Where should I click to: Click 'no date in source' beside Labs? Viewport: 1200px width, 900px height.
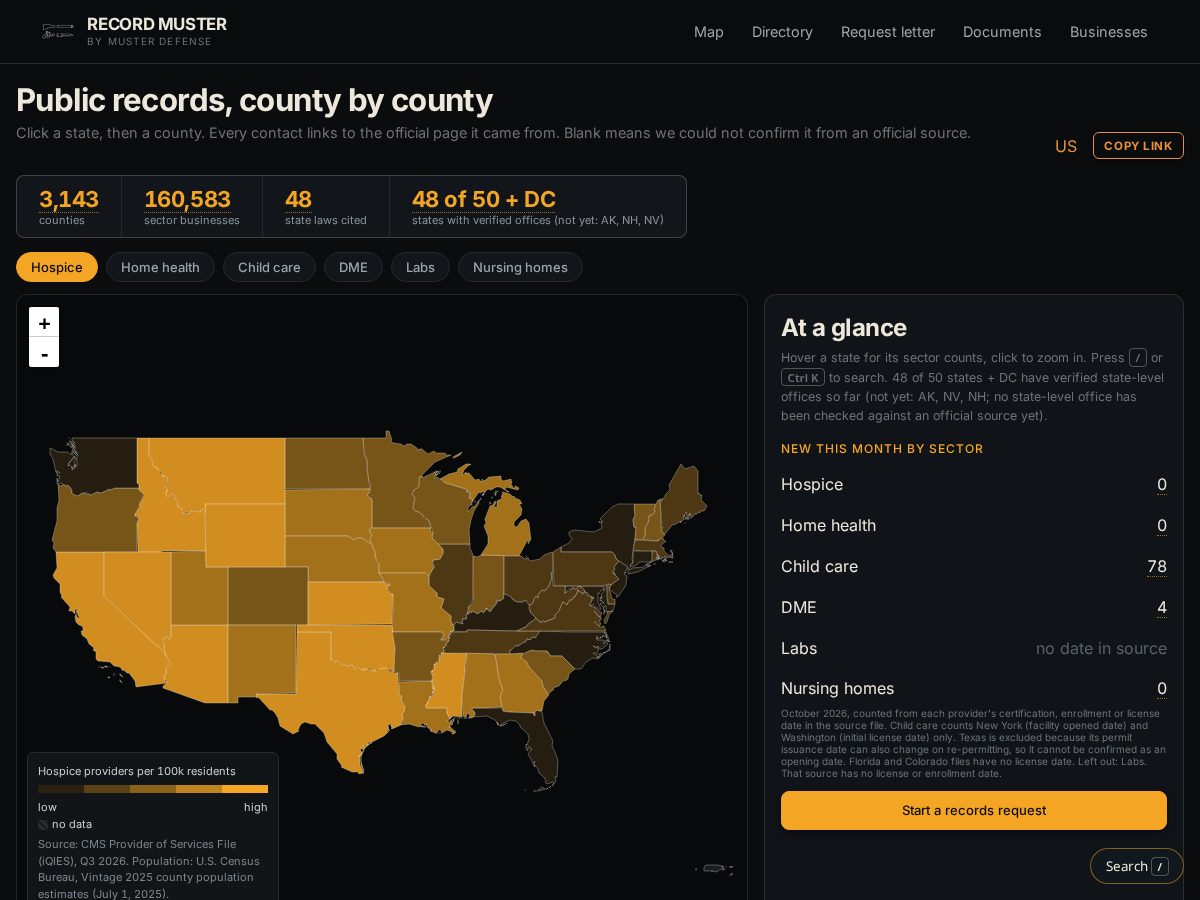(1101, 648)
